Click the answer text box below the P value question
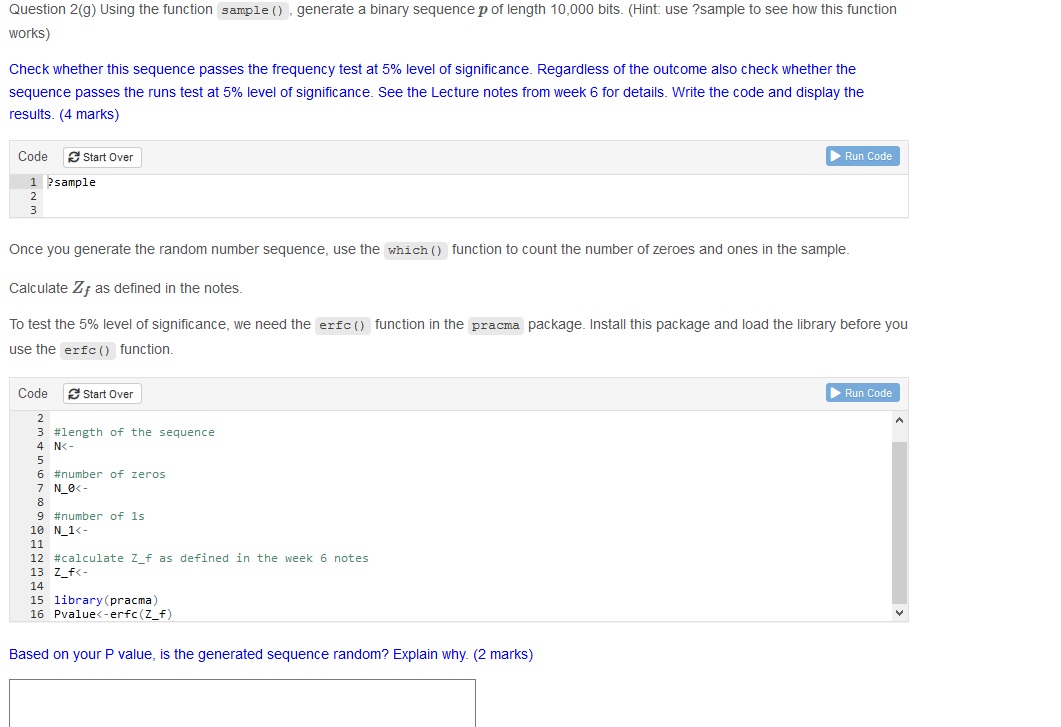The height and width of the screenshot is (727, 1061). [x=240, y=703]
